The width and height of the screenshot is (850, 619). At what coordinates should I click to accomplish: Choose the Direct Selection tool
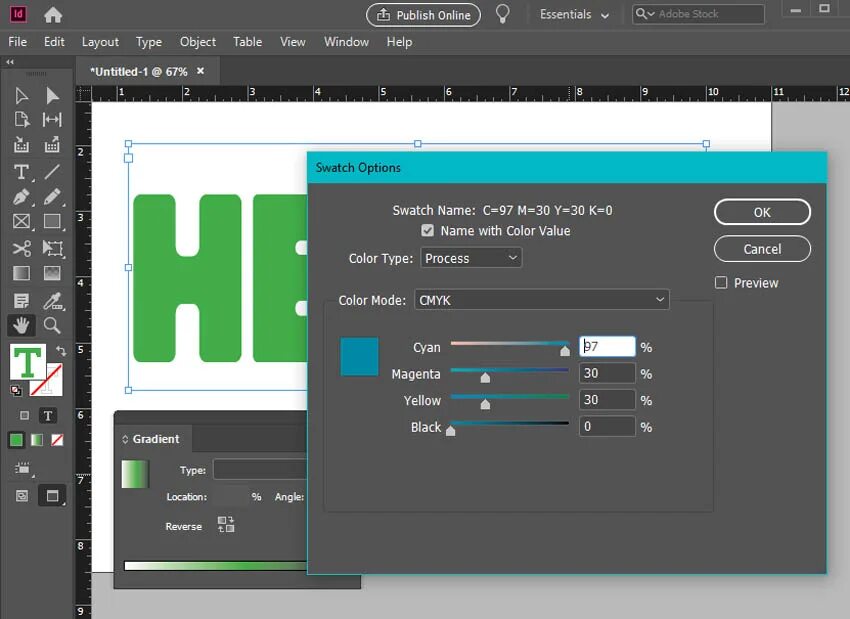(52, 95)
